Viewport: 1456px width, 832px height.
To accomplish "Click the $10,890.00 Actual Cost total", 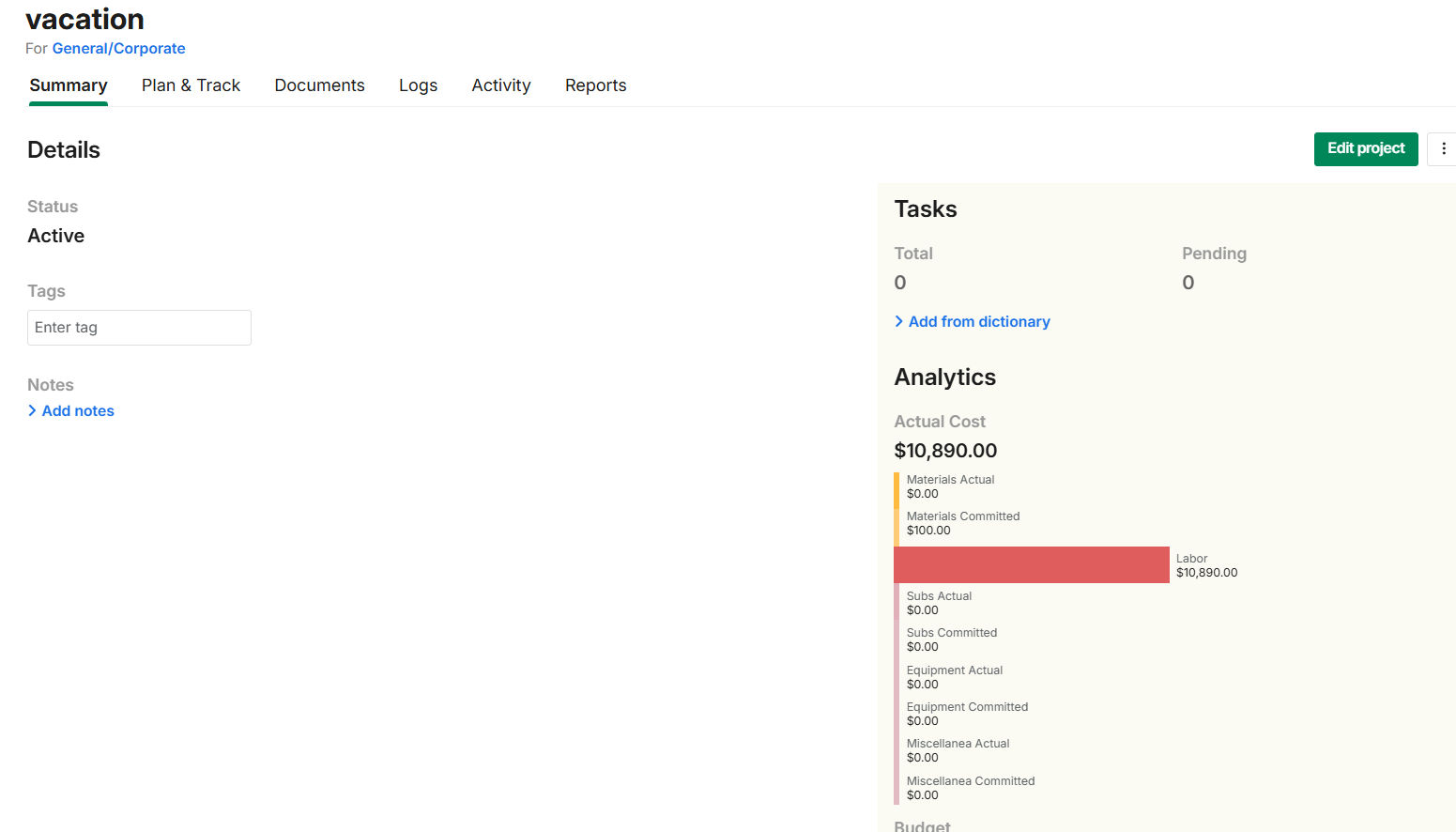I will click(x=945, y=451).
